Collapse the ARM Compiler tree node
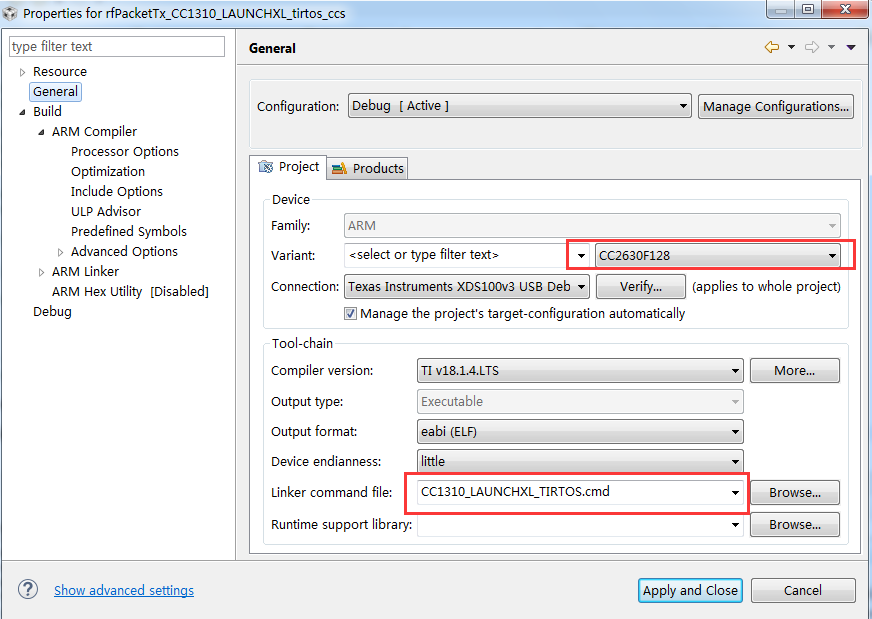Screen dimensions: 872x619 coord(41,132)
